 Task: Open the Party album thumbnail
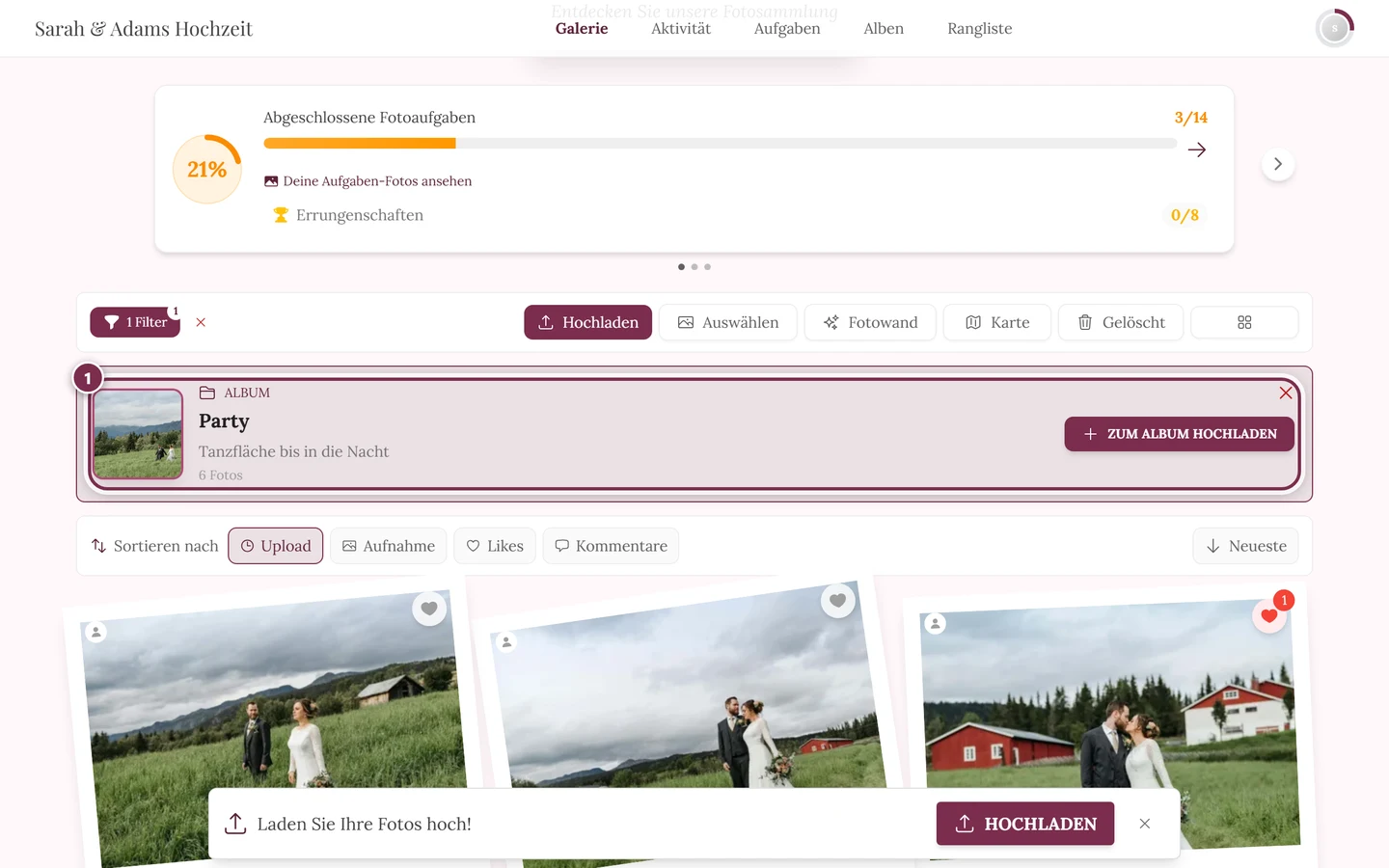point(138,434)
